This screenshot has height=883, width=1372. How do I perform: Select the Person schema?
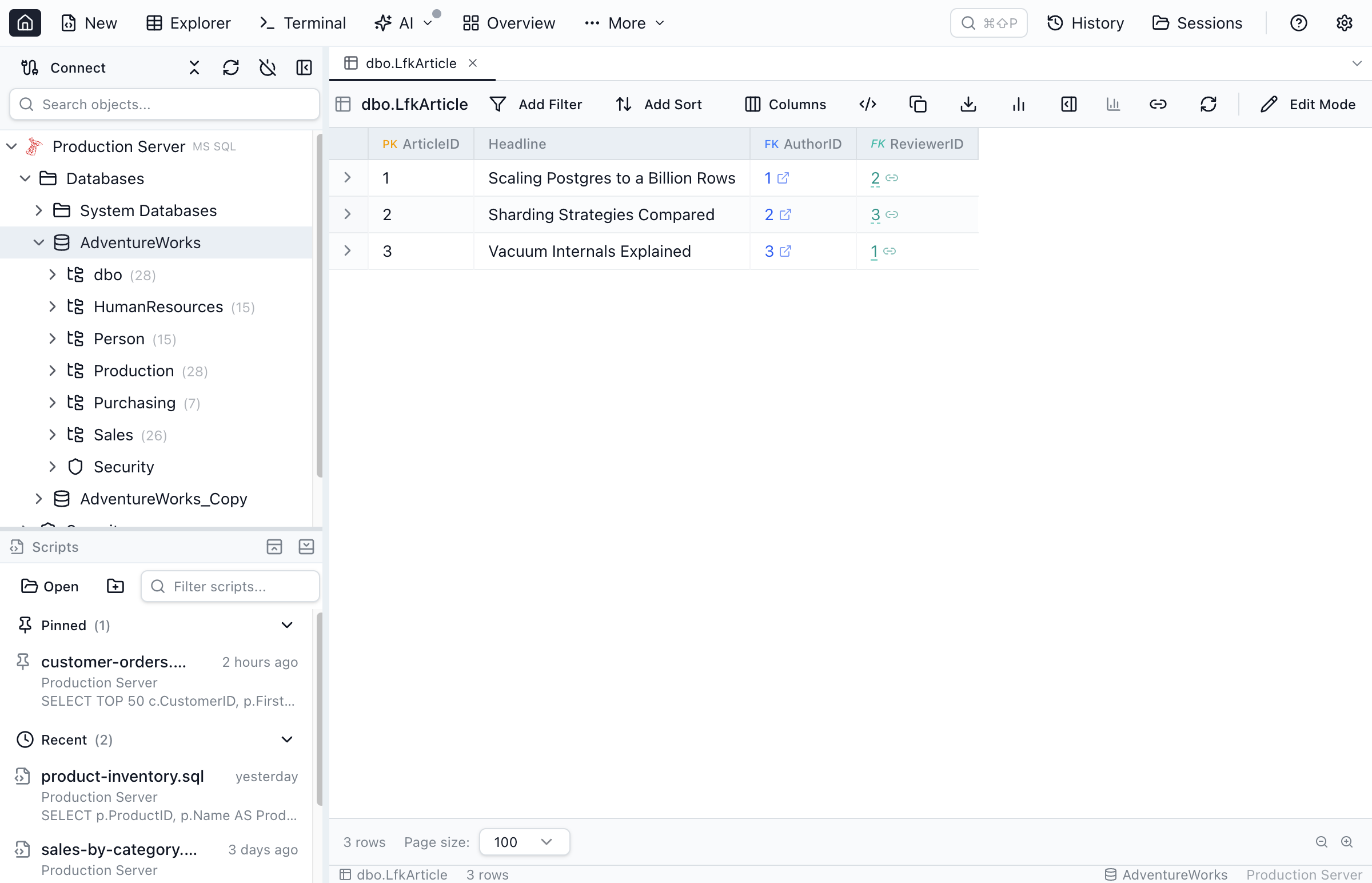point(119,339)
